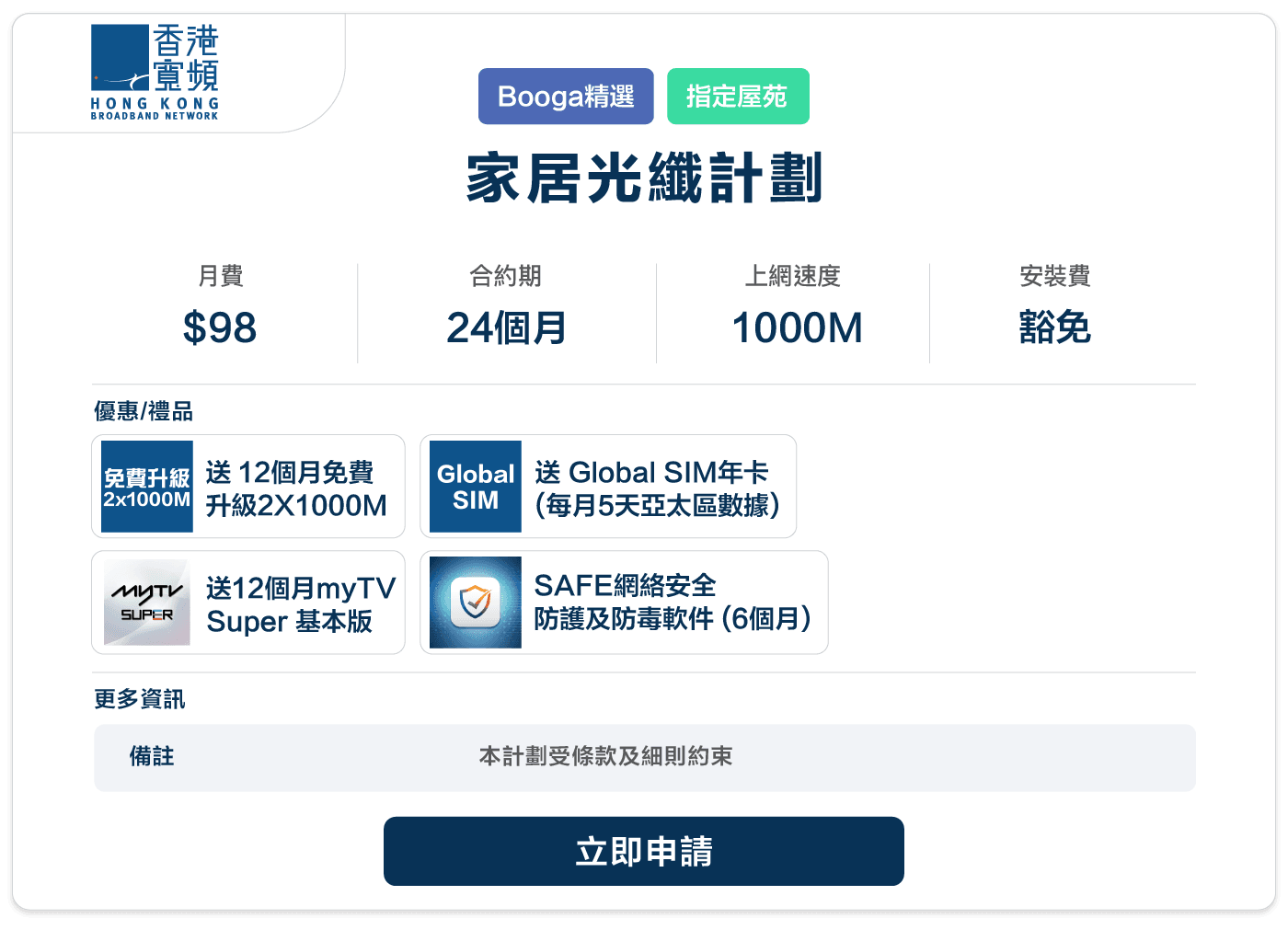The image size is (1288, 930).
Task: Select the myTV Super 基本版 gift card
Action: (248, 603)
